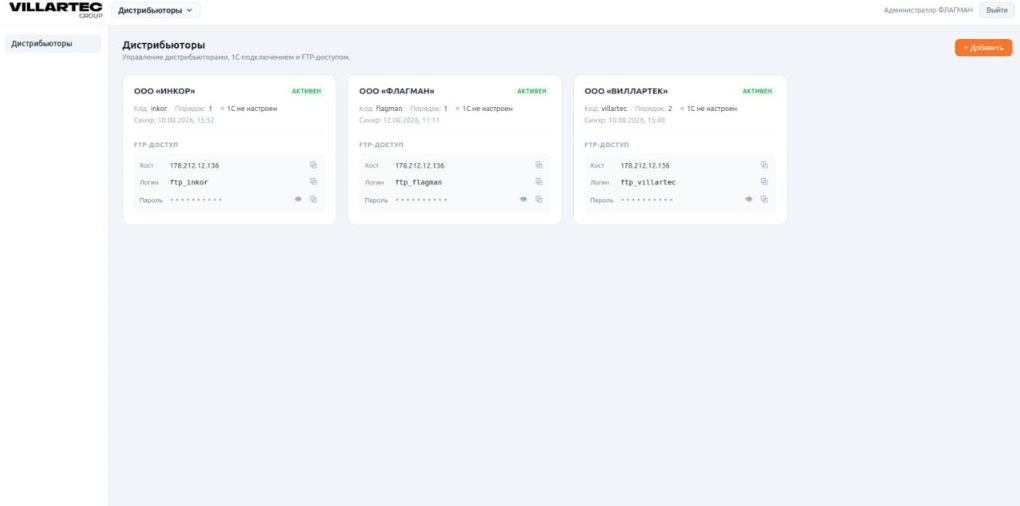Viewport: 1020px width, 506px height.
Task: Open the ООО «ИНКОР» distributor card title
Action: [165, 91]
